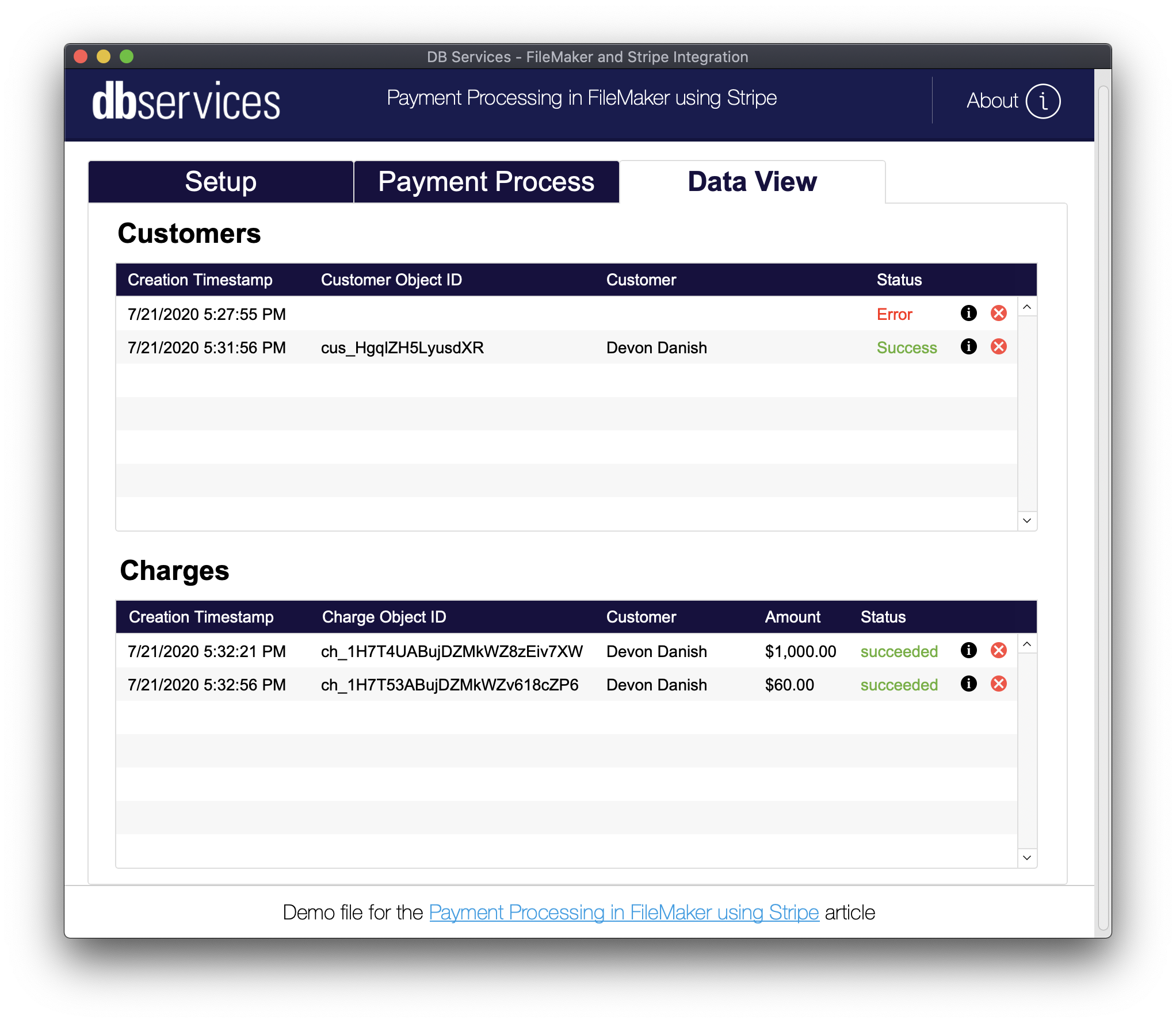The width and height of the screenshot is (1176, 1023).
Task: Show info for Devon Danish customer row
Action: [x=968, y=346]
